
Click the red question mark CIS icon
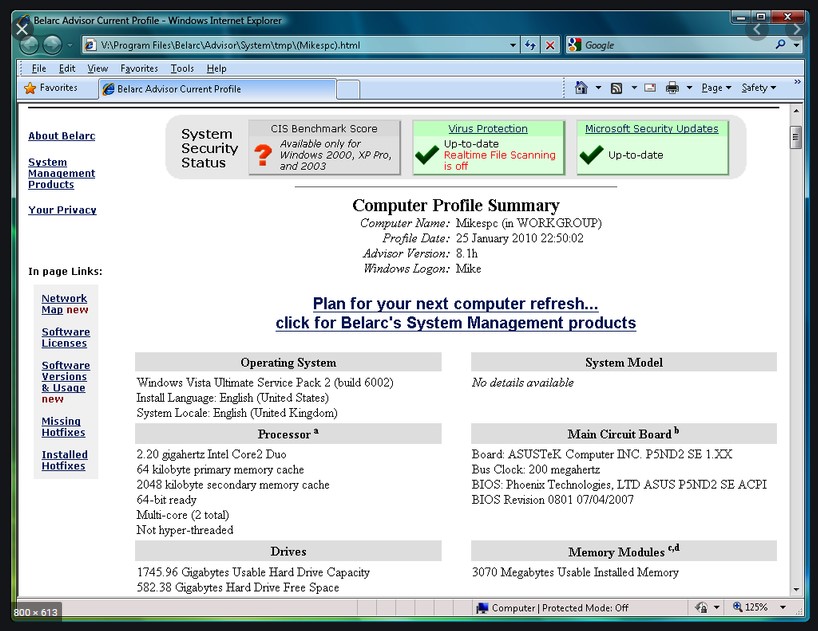pyautogui.click(x=263, y=155)
